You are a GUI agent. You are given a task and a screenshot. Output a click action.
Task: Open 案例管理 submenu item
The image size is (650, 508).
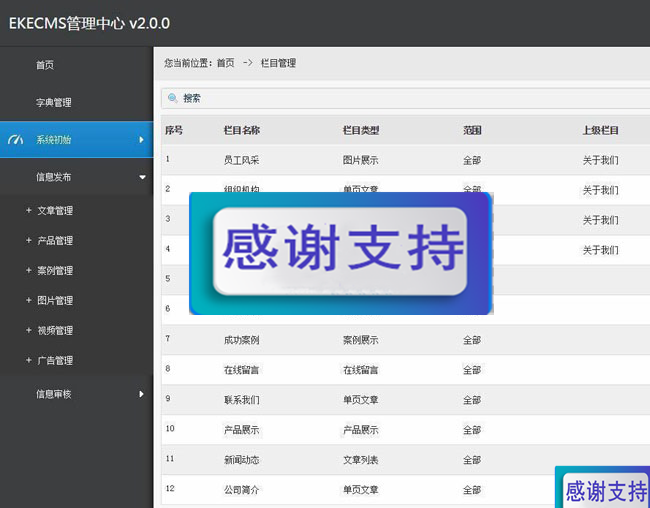point(55,270)
